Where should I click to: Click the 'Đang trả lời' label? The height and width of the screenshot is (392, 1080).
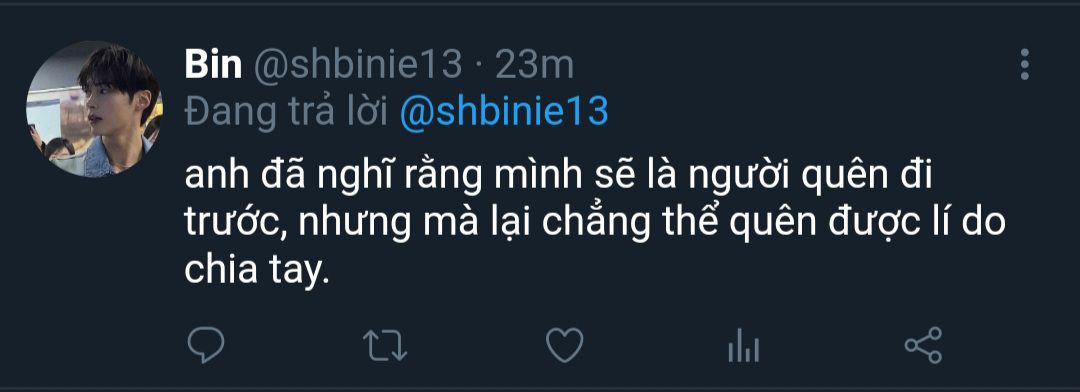coord(287,111)
